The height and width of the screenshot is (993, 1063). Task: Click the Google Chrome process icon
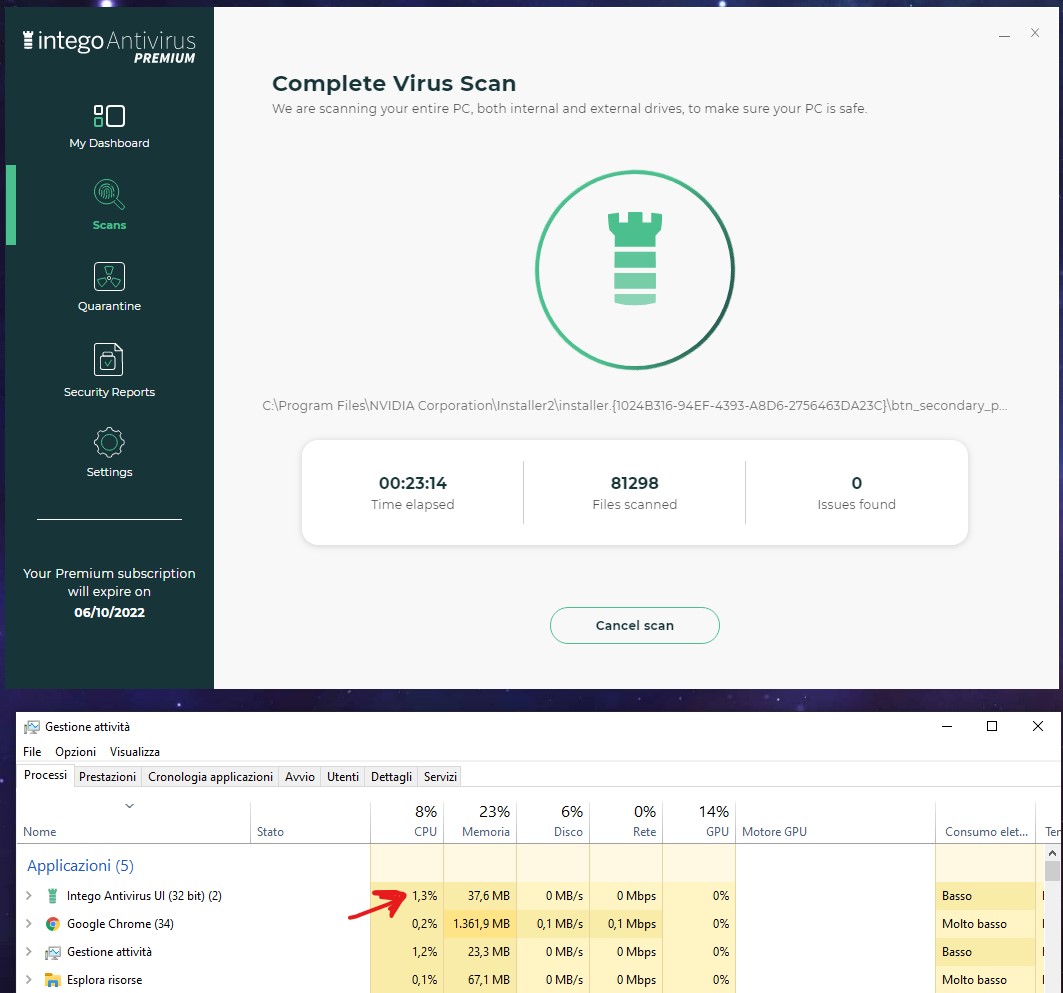click(53, 924)
